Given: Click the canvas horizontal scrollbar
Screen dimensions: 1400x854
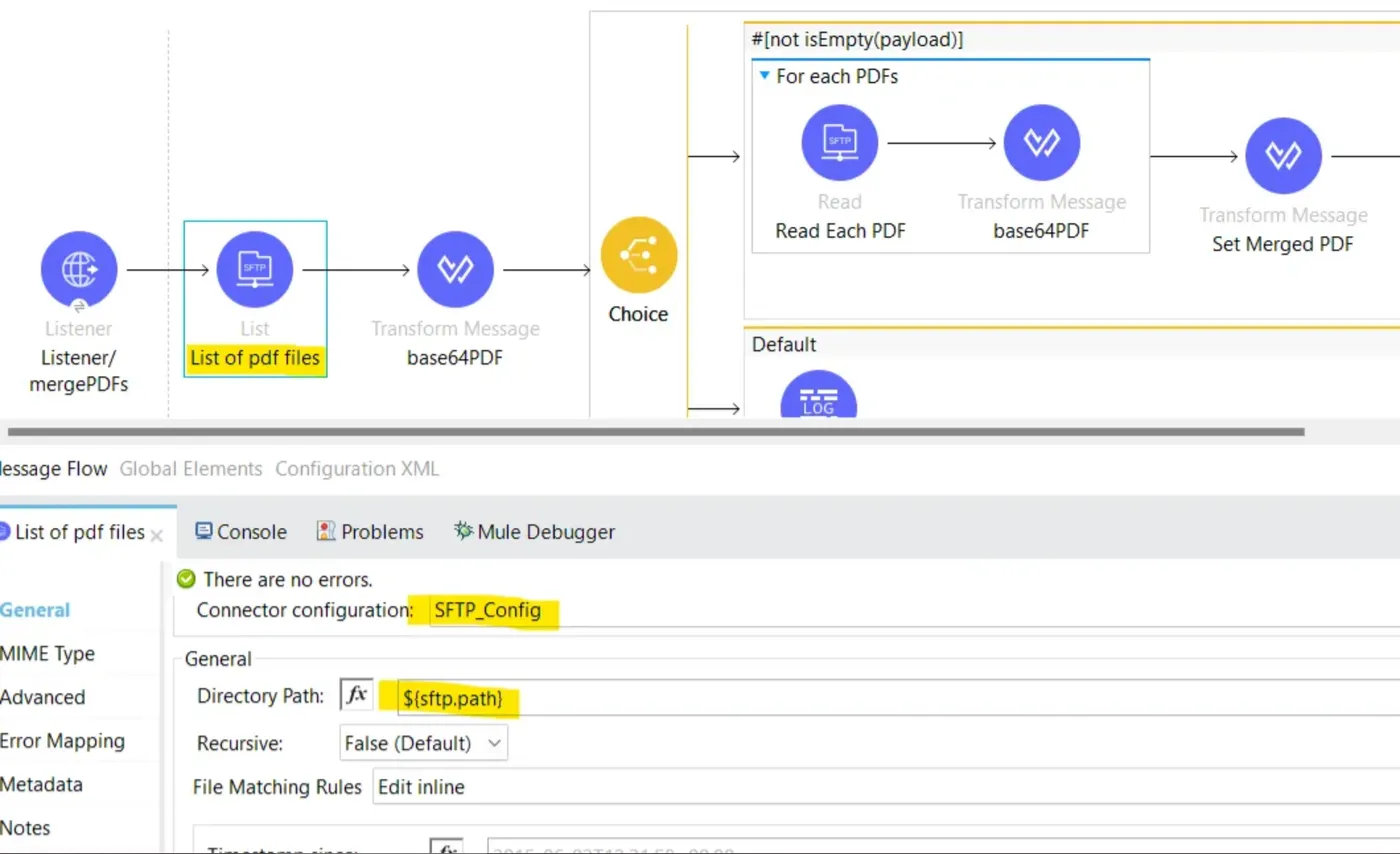Looking at the screenshot, I should [x=655, y=432].
